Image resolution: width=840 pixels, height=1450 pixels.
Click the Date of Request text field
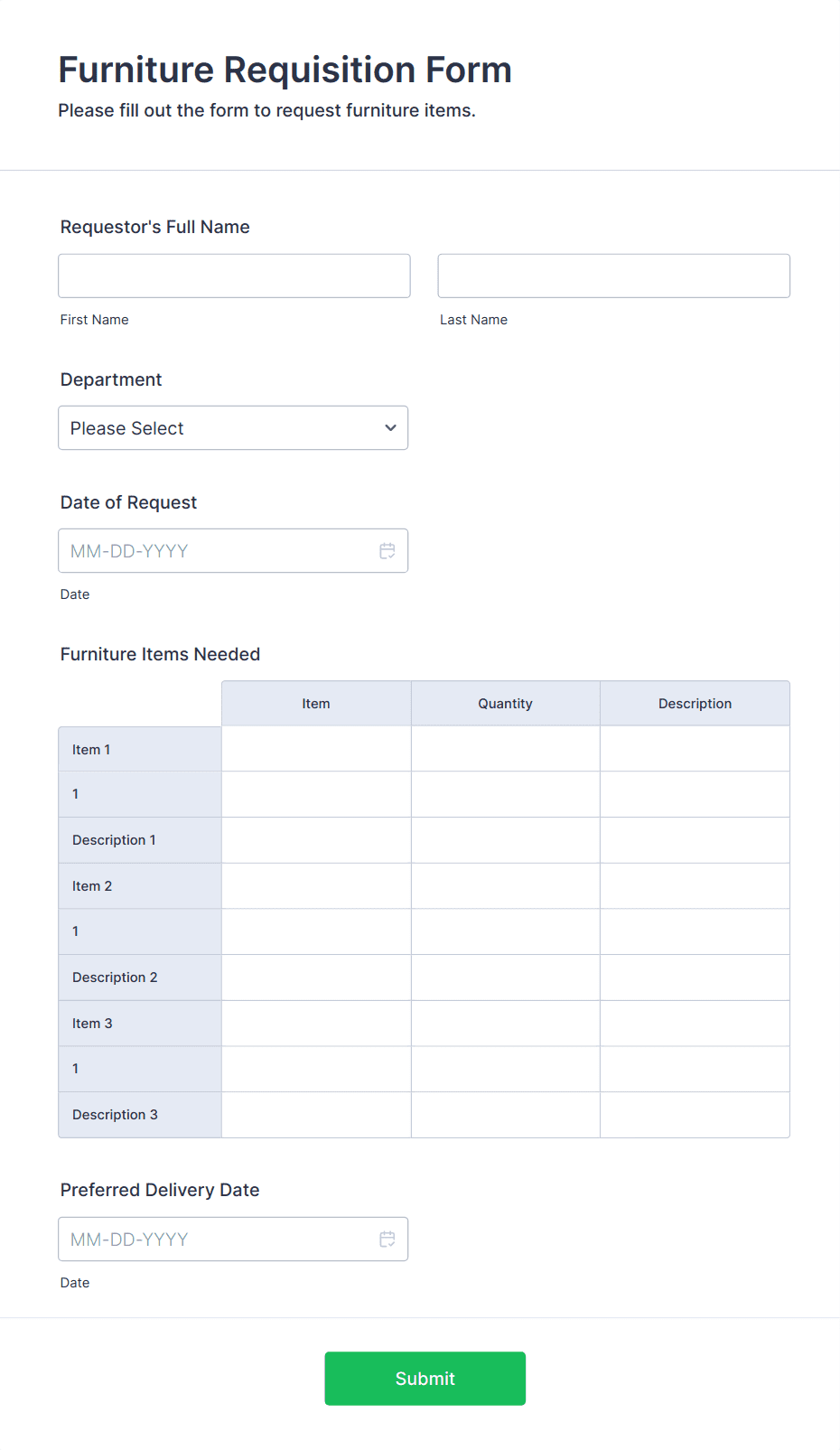(217, 551)
